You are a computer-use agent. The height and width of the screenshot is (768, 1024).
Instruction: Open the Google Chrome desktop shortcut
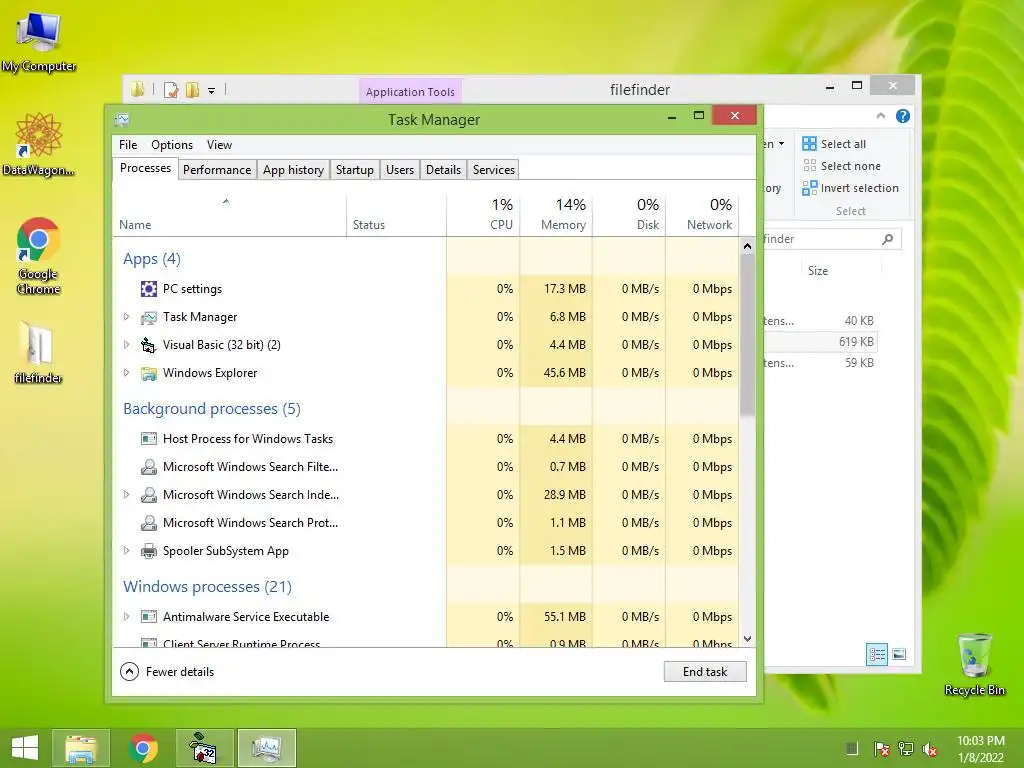pyautogui.click(x=39, y=256)
